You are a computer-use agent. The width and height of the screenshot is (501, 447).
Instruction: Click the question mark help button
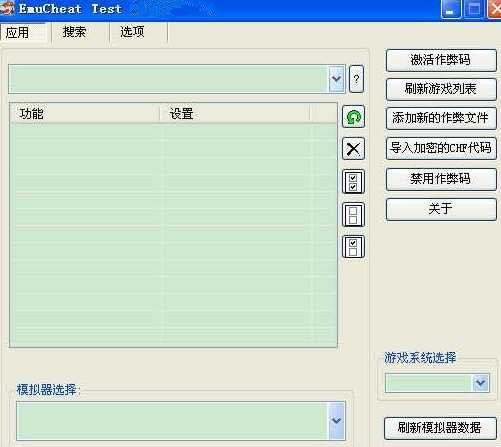(356, 79)
